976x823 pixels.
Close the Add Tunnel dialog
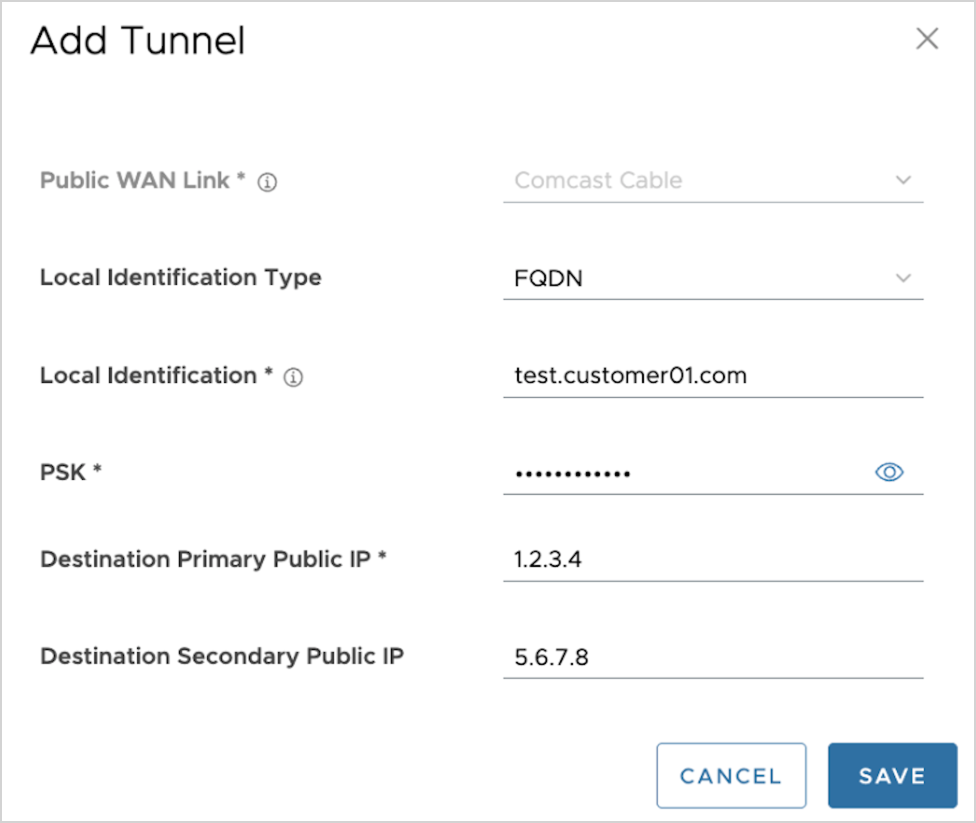pos(927,39)
